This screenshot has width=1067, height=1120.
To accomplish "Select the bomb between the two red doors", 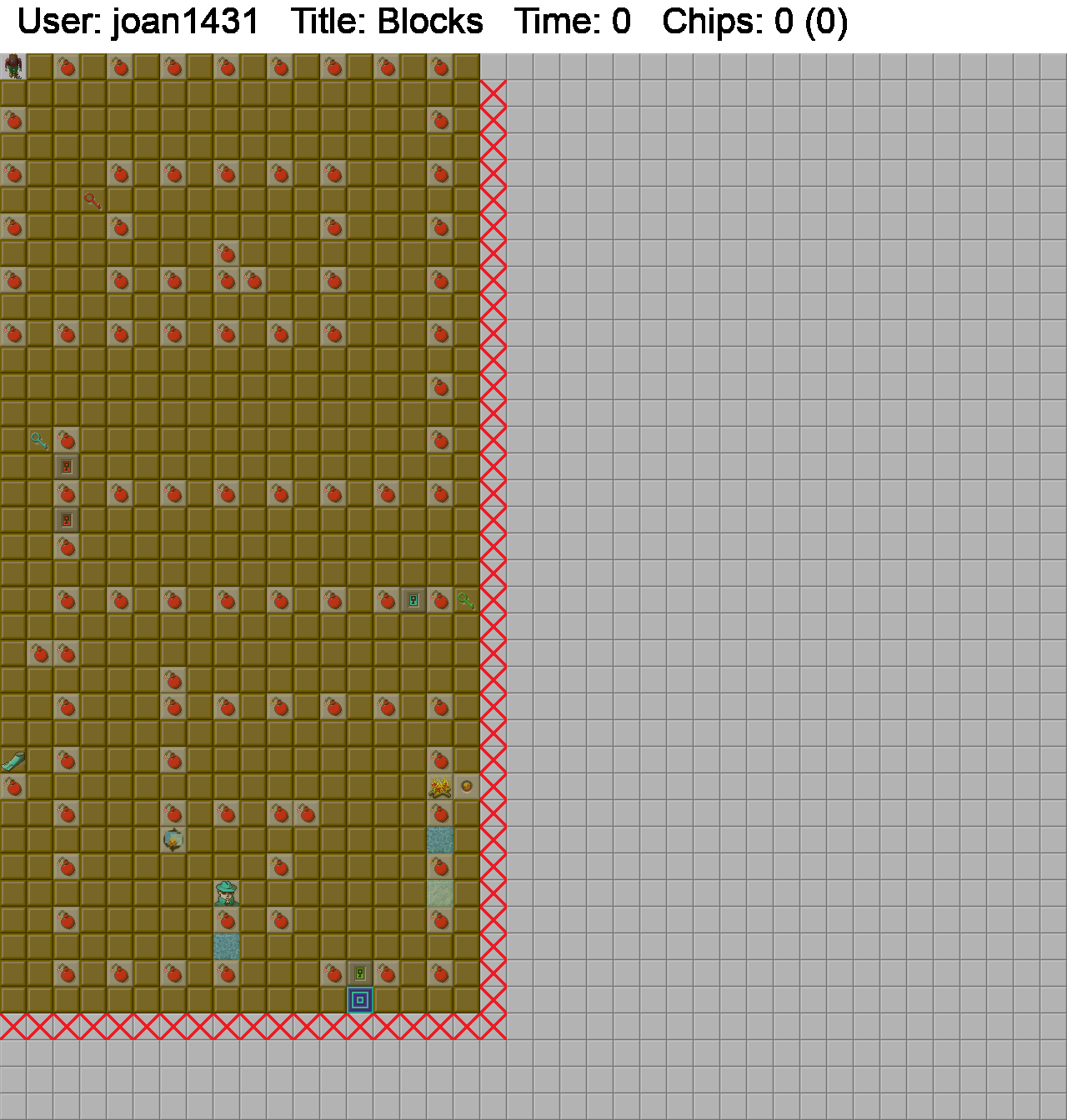I will click(x=67, y=493).
